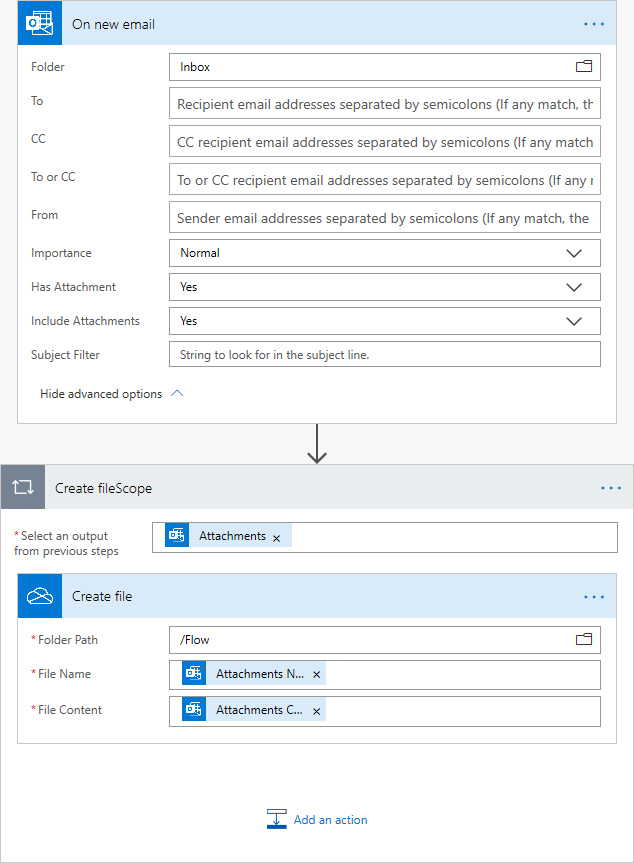Collapse advanced options via the chevron
Image resolution: width=634 pixels, height=863 pixels.
tap(177, 393)
